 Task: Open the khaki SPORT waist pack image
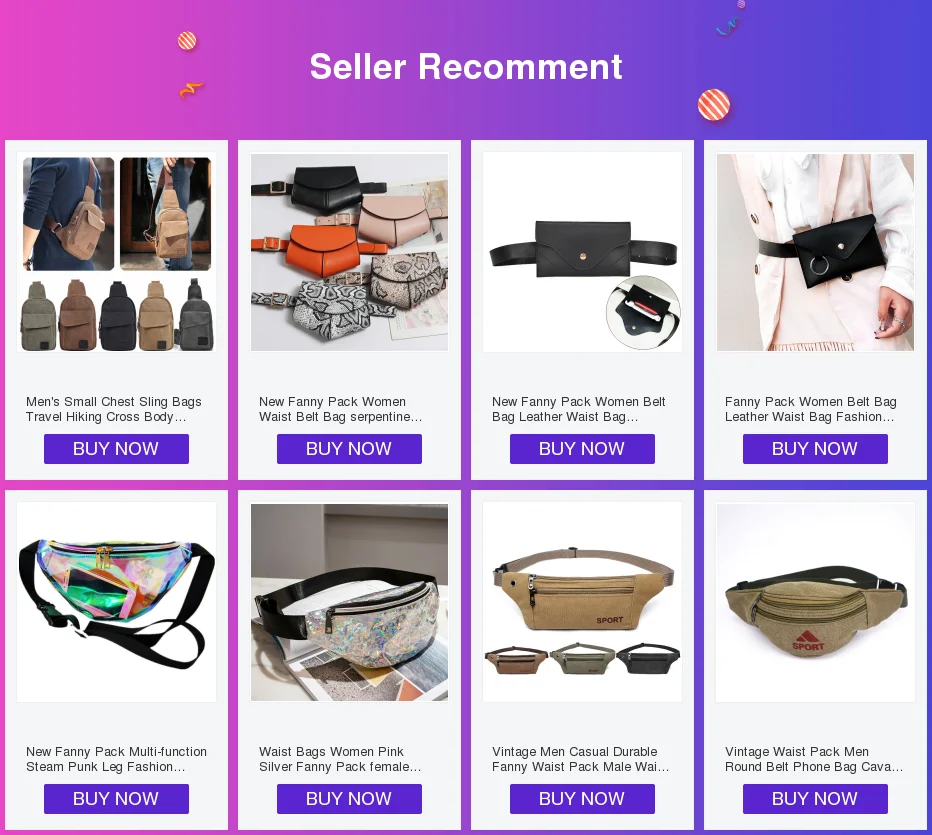pyautogui.click(x=582, y=602)
